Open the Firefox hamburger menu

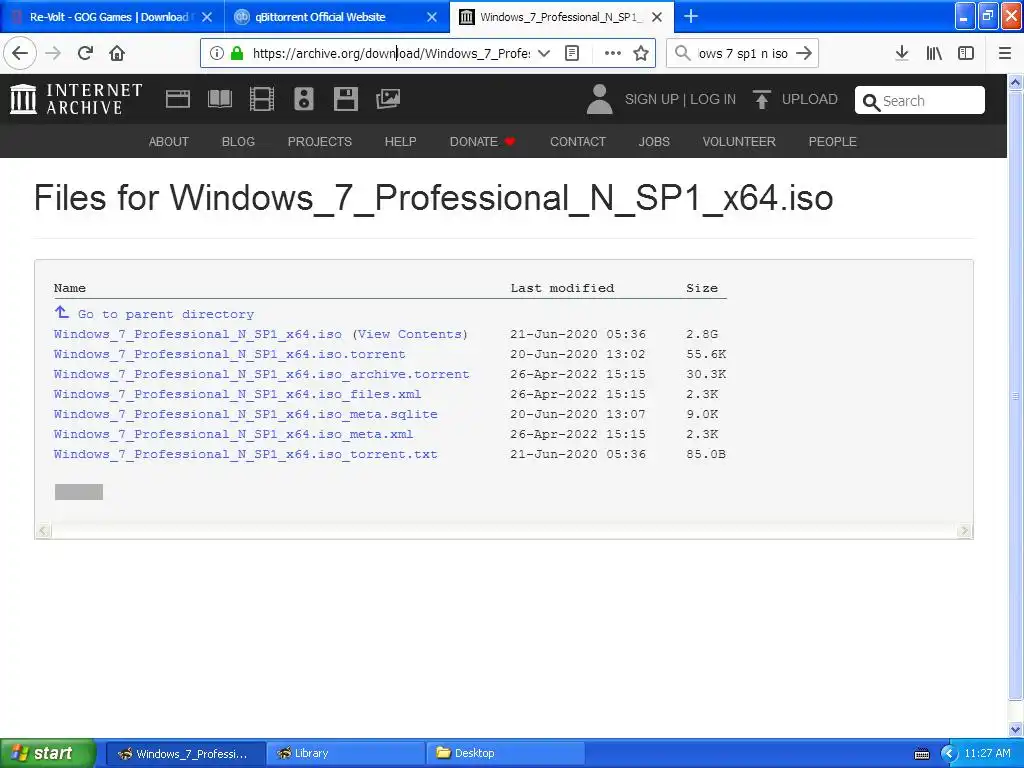click(x=1005, y=53)
